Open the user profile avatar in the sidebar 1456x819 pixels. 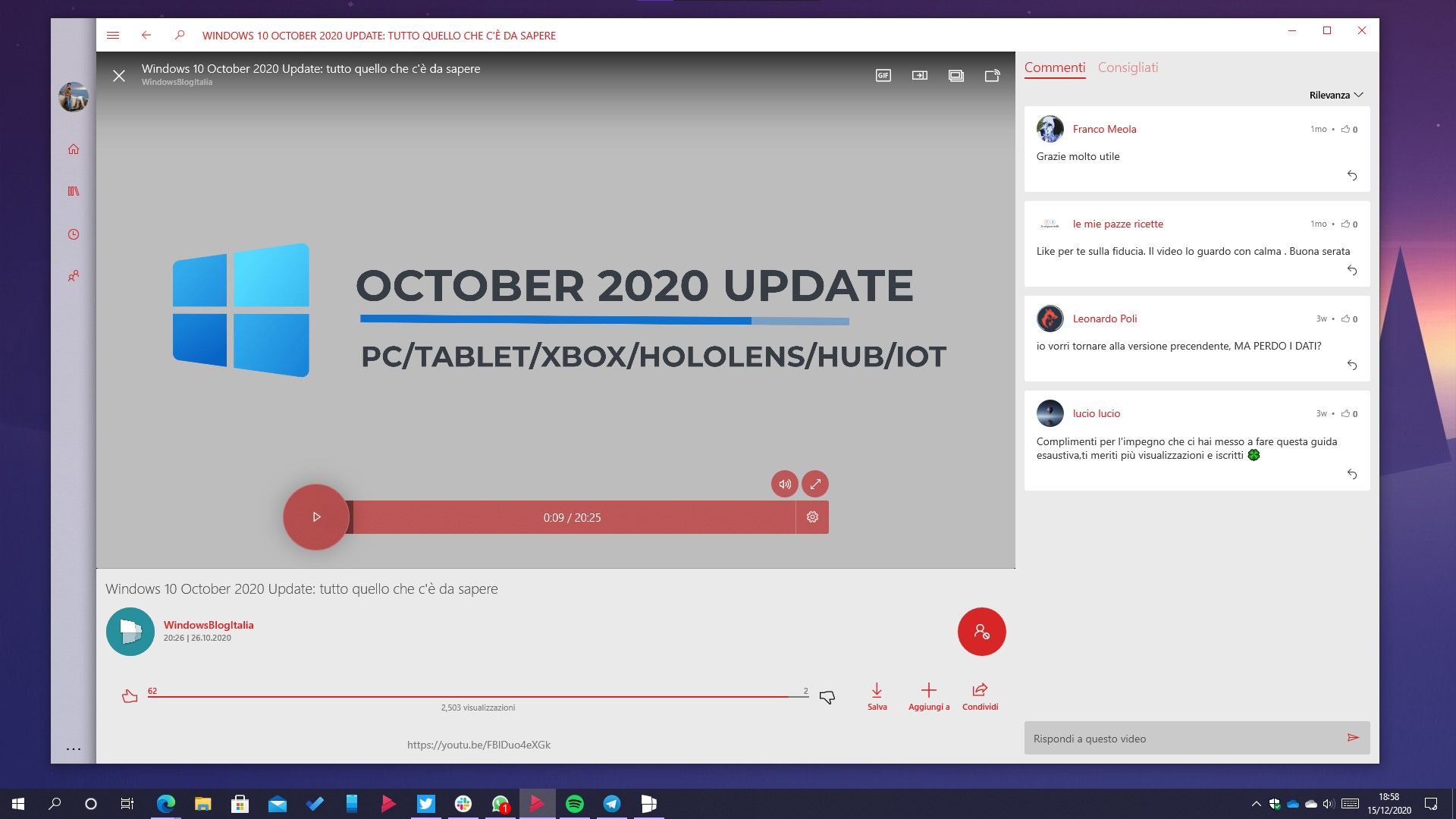[x=74, y=96]
